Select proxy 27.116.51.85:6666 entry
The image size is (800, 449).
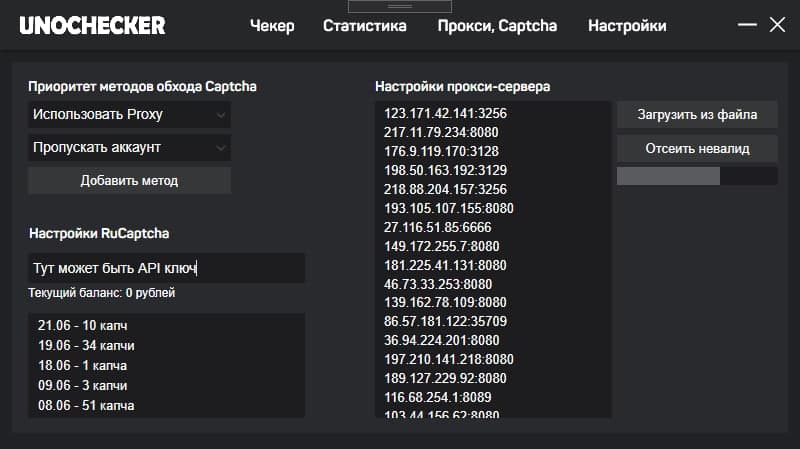pyautogui.click(x=437, y=227)
